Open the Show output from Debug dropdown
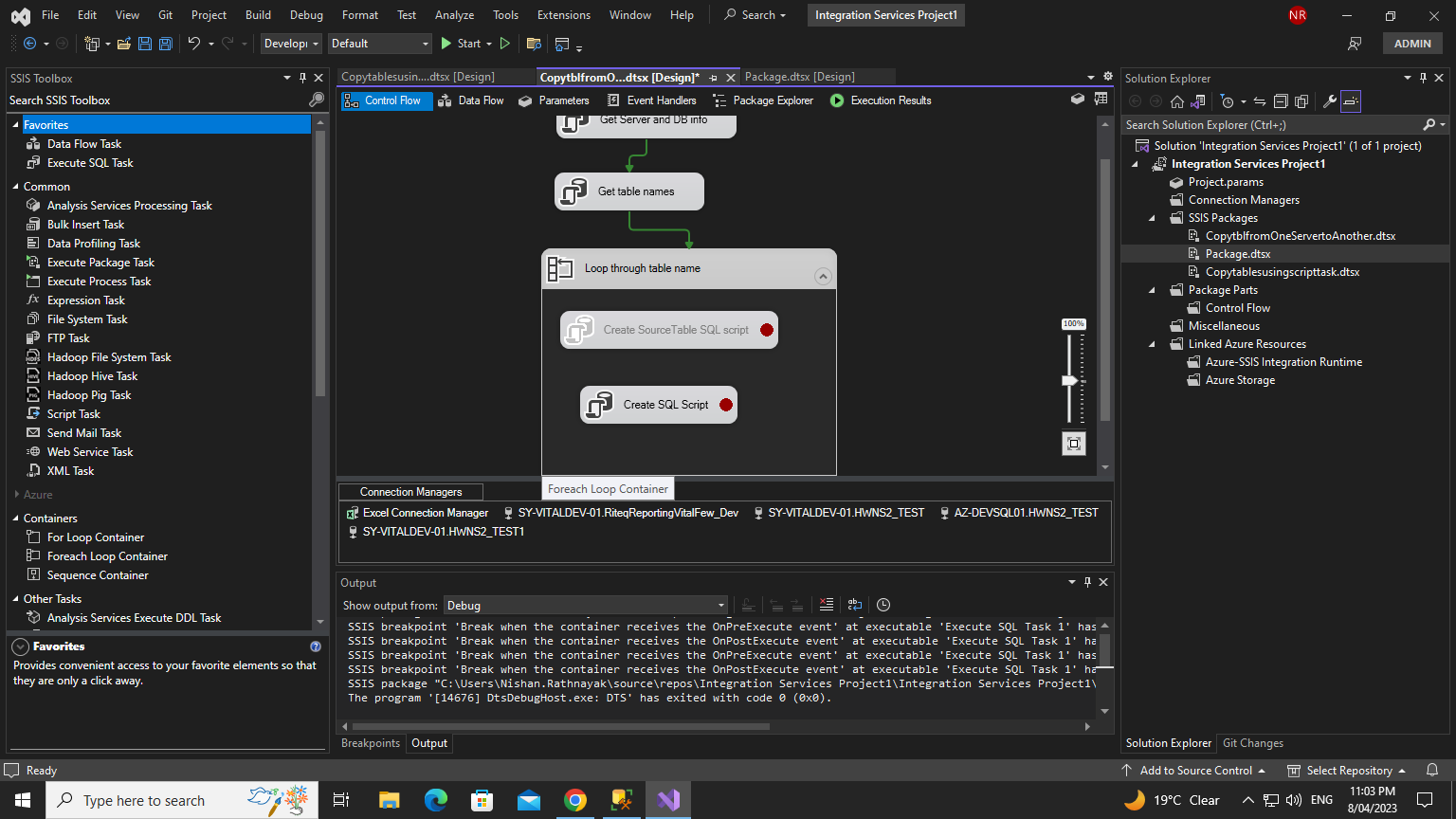 click(x=586, y=605)
